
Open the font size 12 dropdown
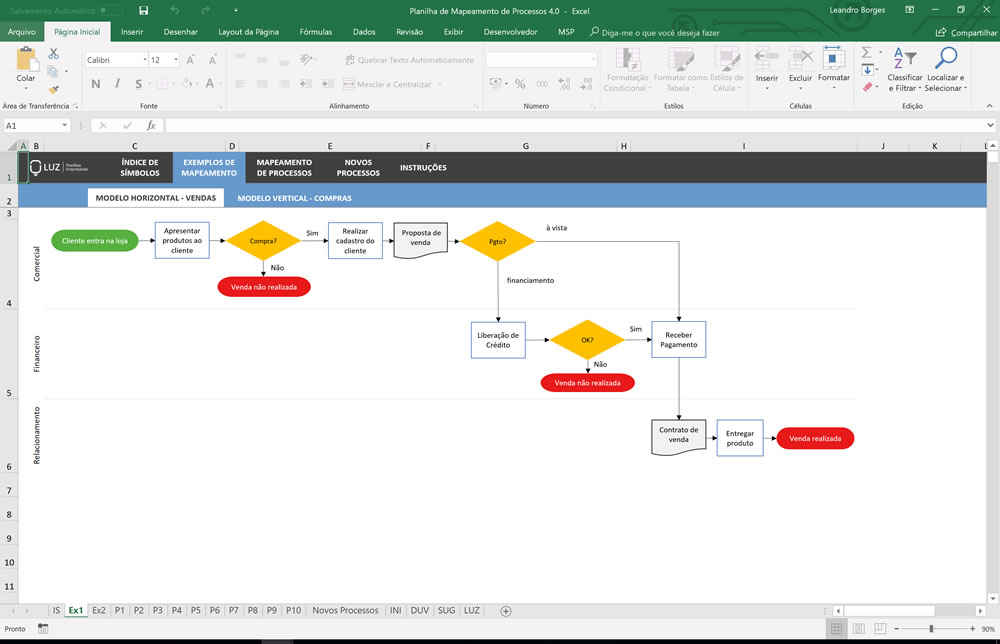tap(176, 59)
